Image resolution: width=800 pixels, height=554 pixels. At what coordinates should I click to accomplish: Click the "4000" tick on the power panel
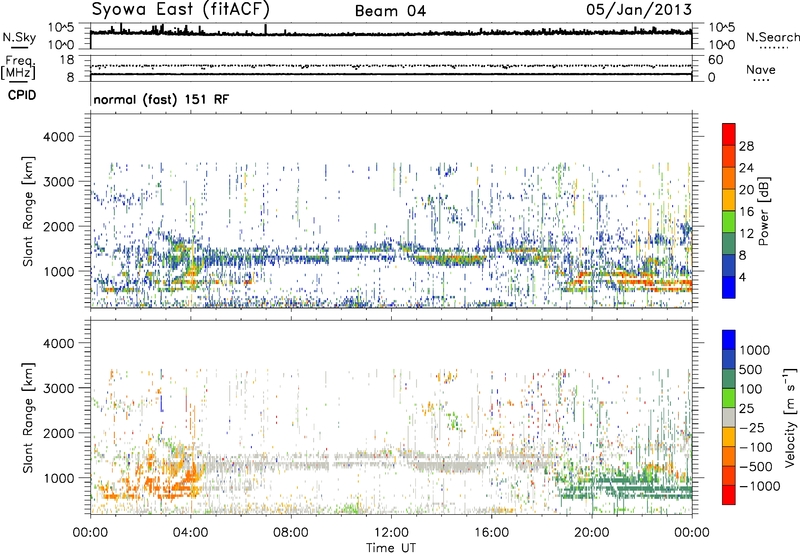click(x=58, y=137)
